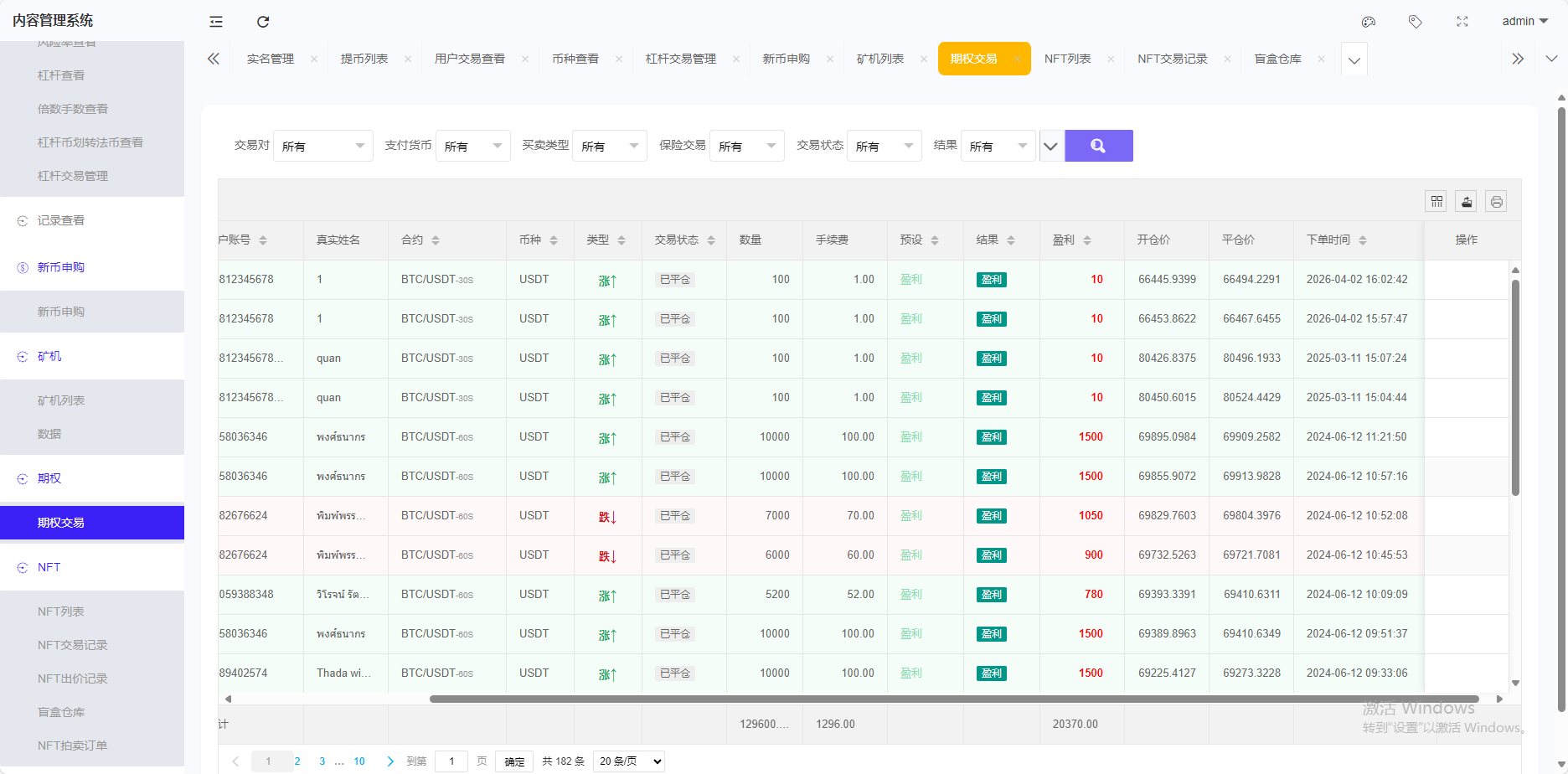Open the 保险交易 dropdown
This screenshot has width=1568, height=774.
[x=747, y=146]
